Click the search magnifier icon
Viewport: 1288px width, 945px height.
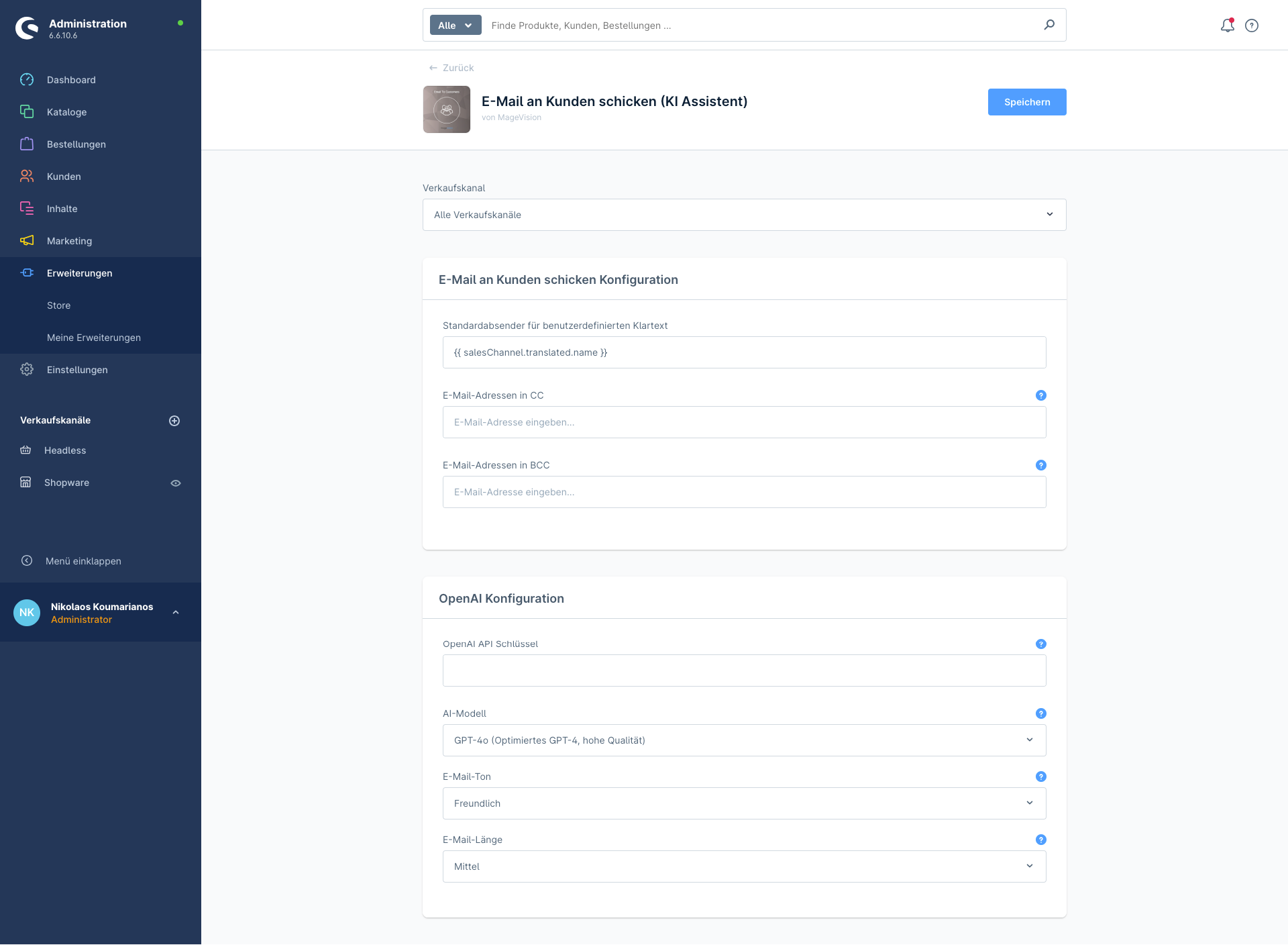click(1049, 25)
